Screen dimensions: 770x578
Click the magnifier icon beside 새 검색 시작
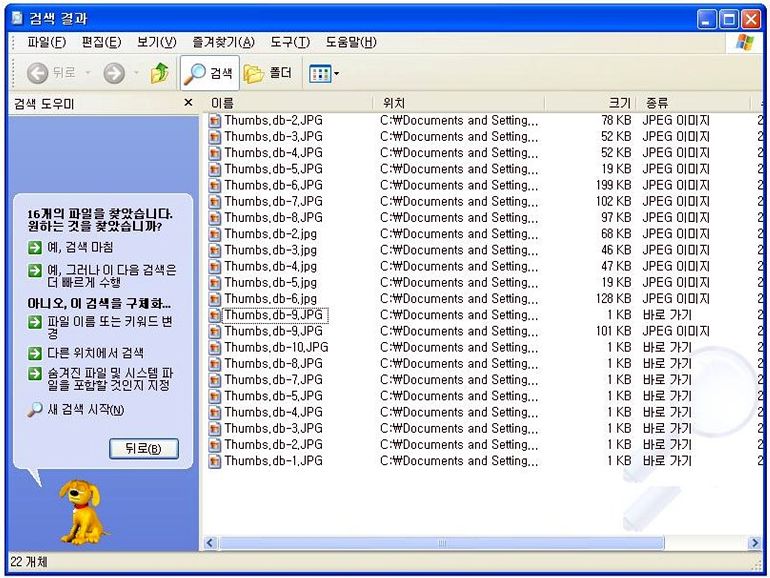click(x=34, y=410)
